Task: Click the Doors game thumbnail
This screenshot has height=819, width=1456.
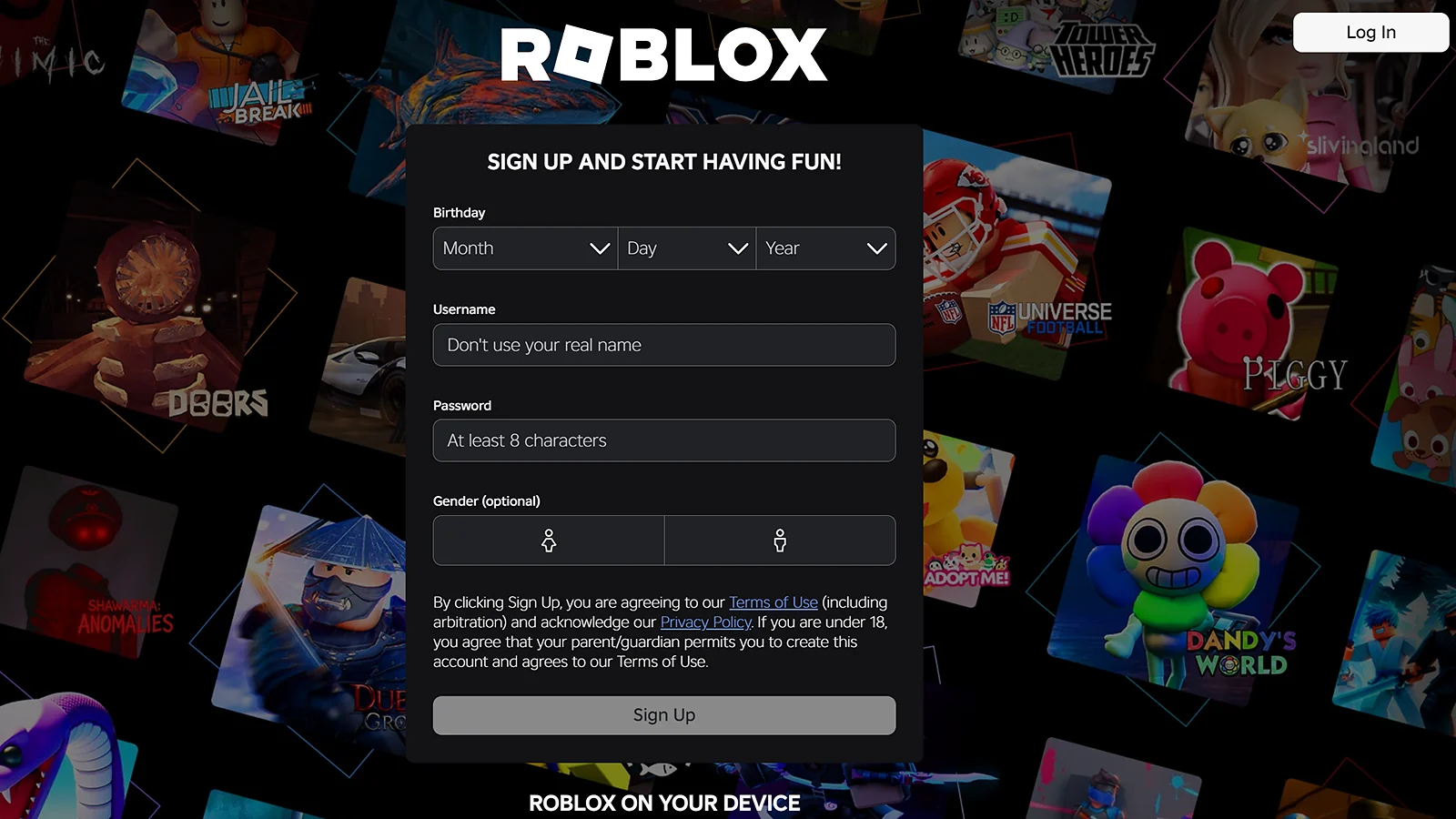Action: point(150,305)
